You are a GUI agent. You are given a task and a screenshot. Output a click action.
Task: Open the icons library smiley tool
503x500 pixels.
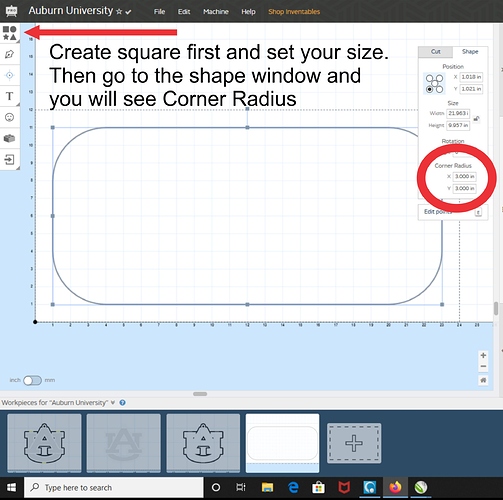coord(9,117)
